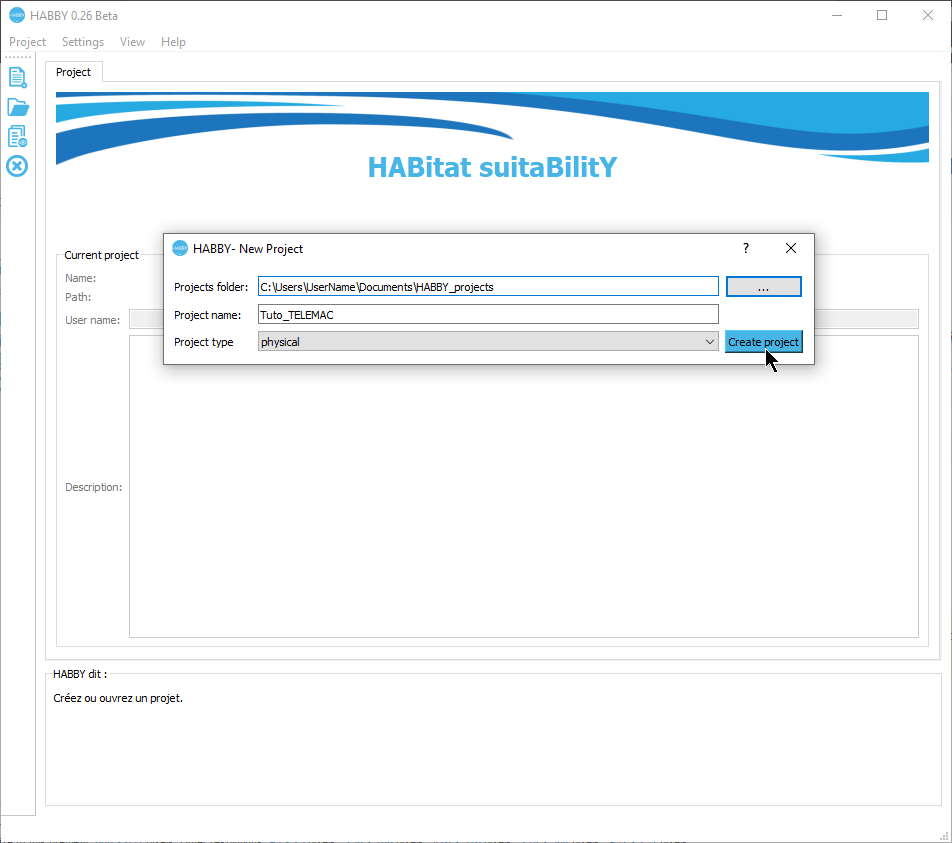This screenshot has width=952, height=843.
Task: Close the New Project dialog
Action: tap(790, 248)
